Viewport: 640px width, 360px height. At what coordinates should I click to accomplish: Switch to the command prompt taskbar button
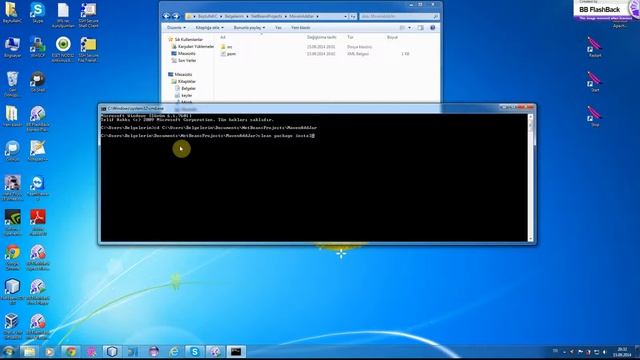236,351
